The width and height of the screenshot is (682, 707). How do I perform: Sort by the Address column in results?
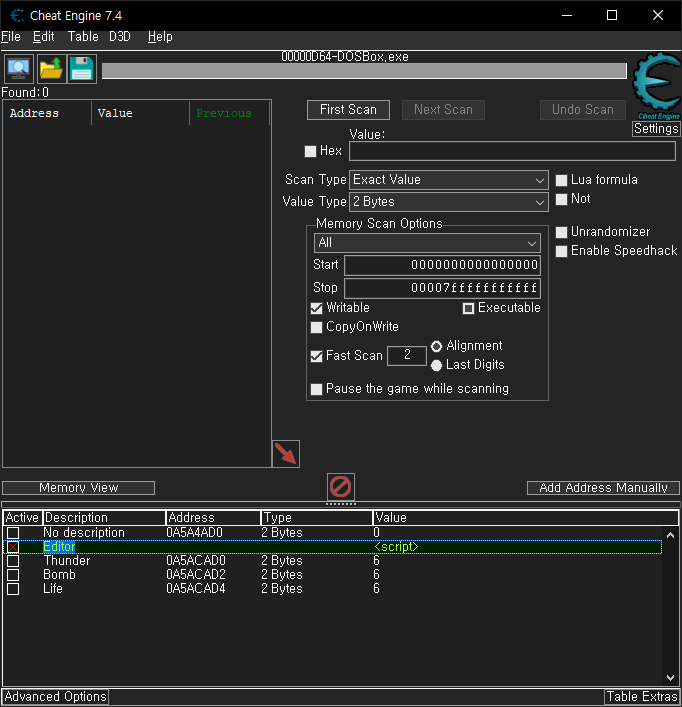(47, 113)
